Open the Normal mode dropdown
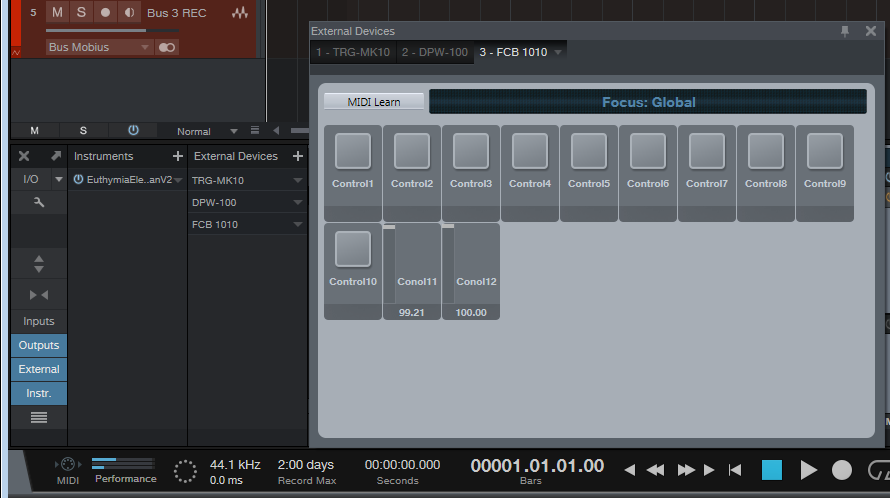This screenshot has width=890, height=498. point(207,131)
